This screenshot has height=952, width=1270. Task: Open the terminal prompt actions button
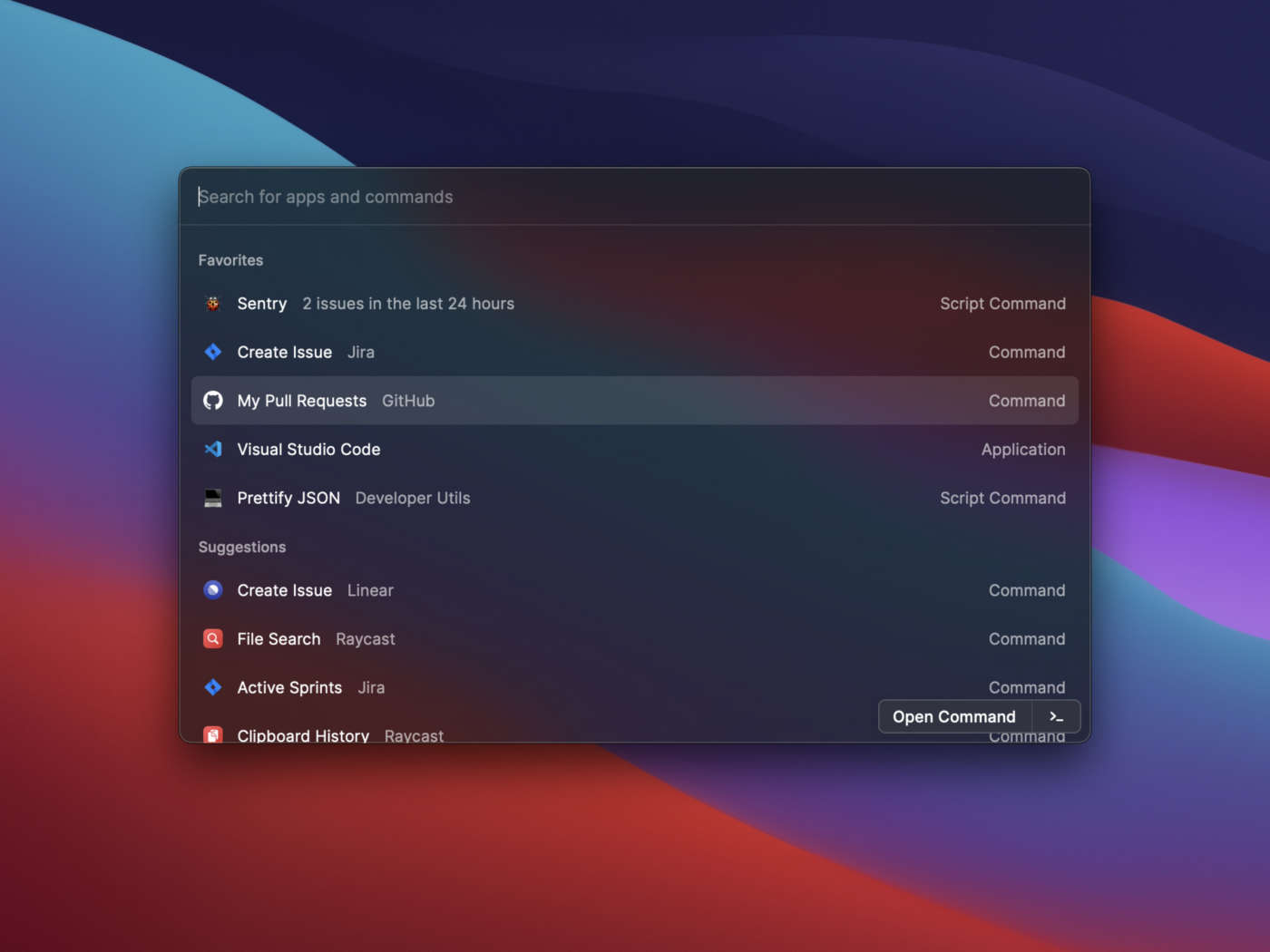[x=1056, y=716]
